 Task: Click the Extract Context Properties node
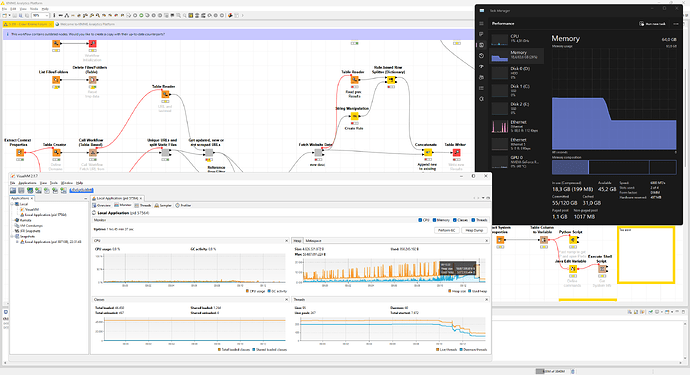(x=20, y=153)
